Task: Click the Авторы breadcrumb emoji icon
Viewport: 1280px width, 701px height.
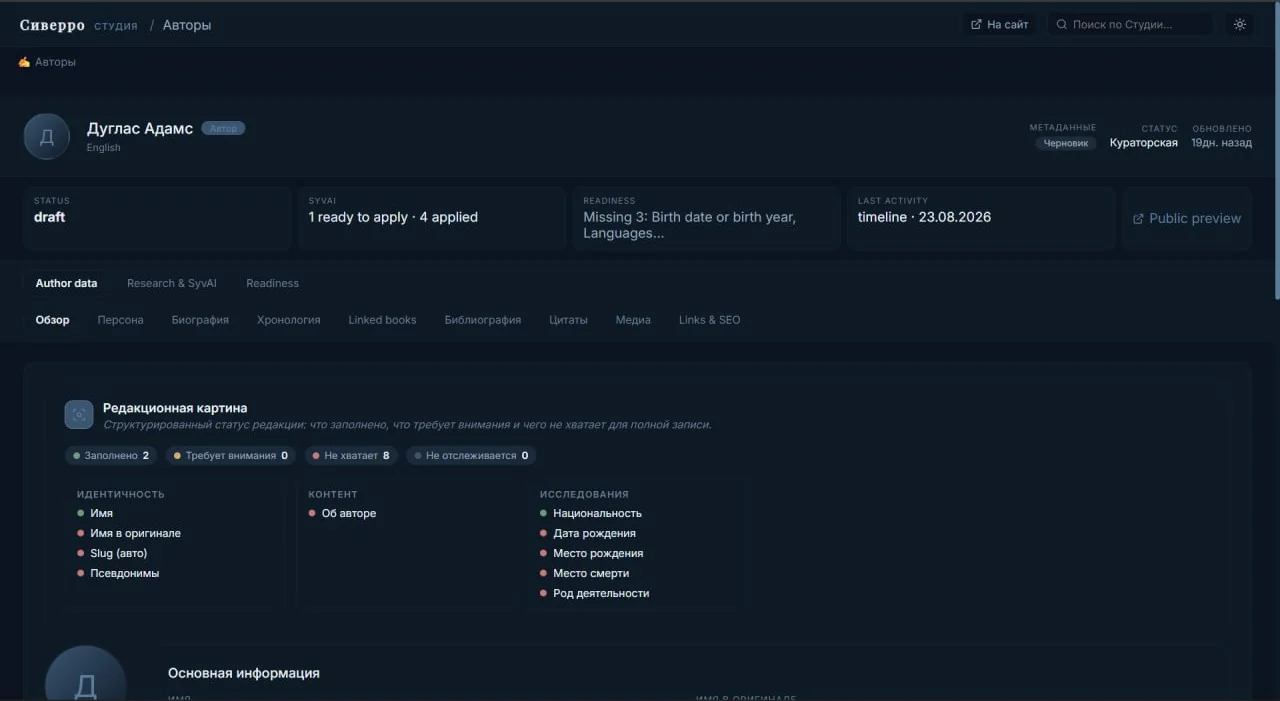Action: [x=24, y=62]
